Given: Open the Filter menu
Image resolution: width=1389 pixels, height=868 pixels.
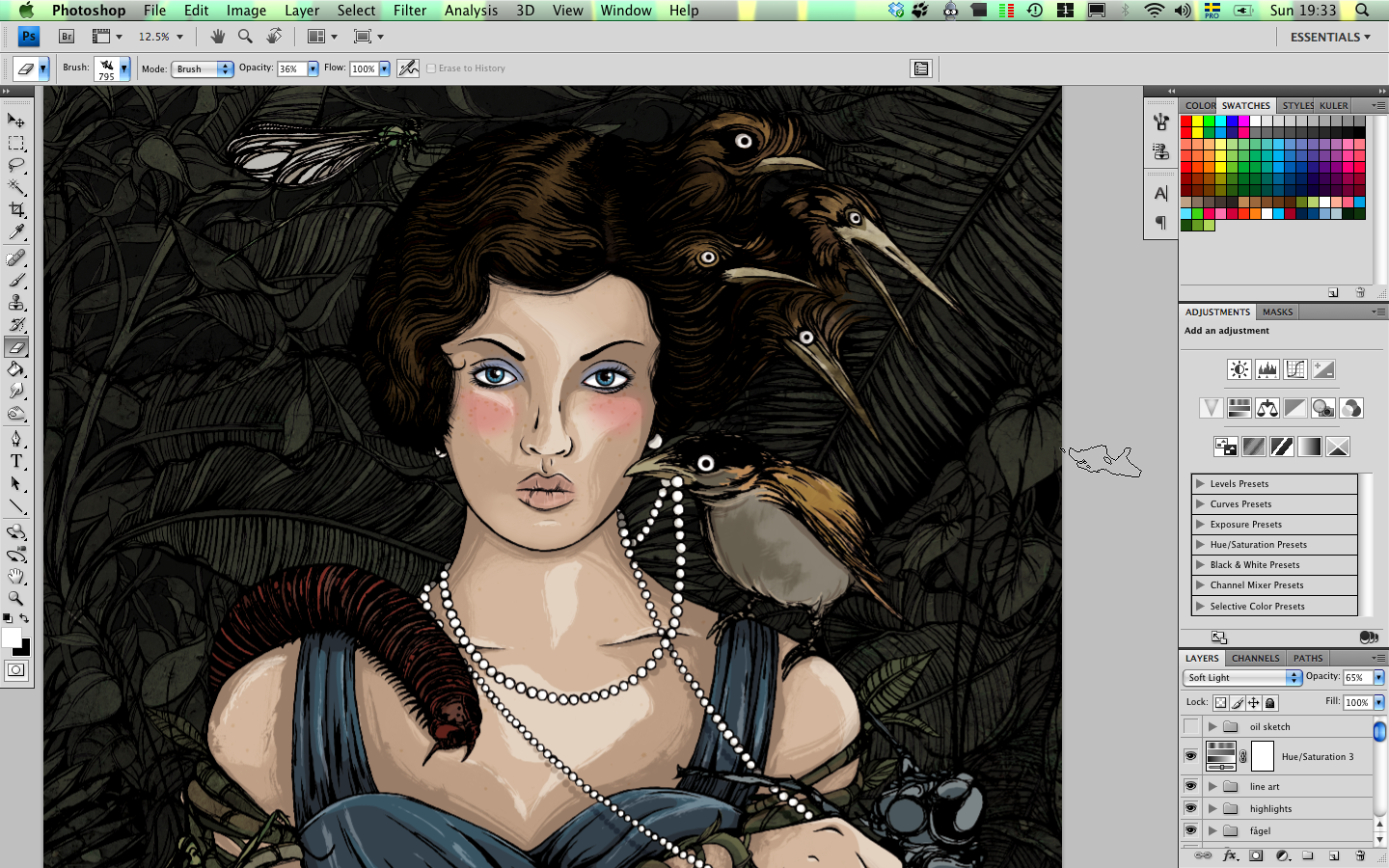Looking at the screenshot, I should [410, 10].
